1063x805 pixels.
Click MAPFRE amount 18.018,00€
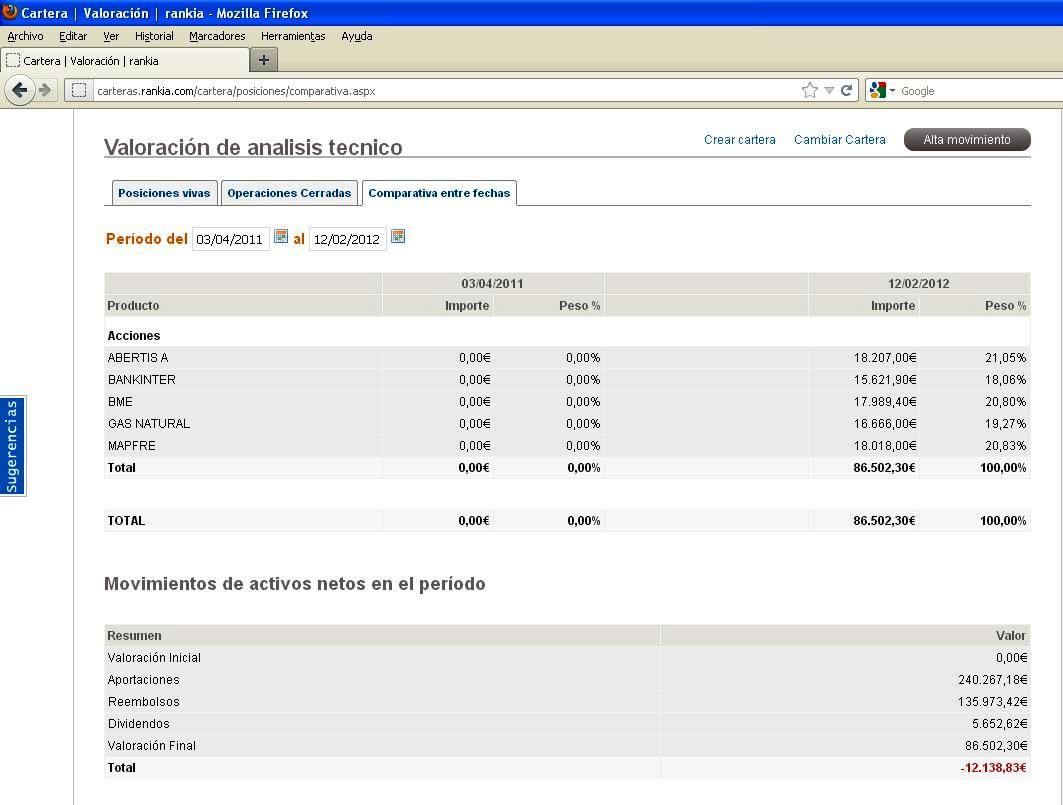point(885,446)
